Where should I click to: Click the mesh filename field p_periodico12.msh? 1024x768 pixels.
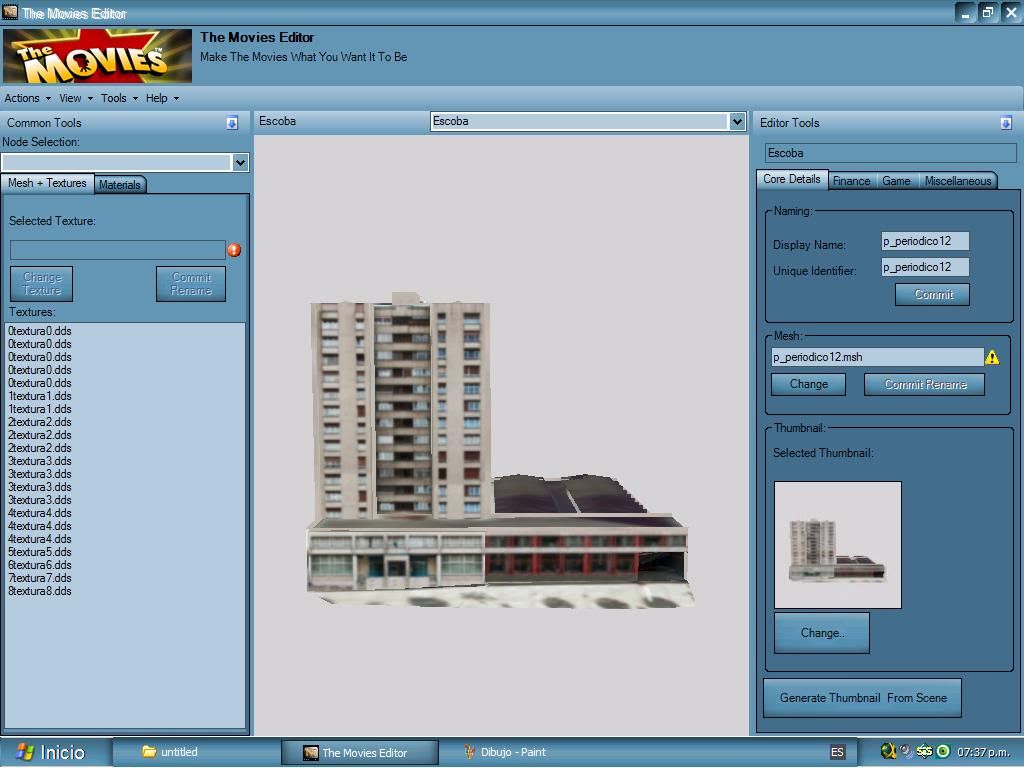pyautogui.click(x=877, y=357)
